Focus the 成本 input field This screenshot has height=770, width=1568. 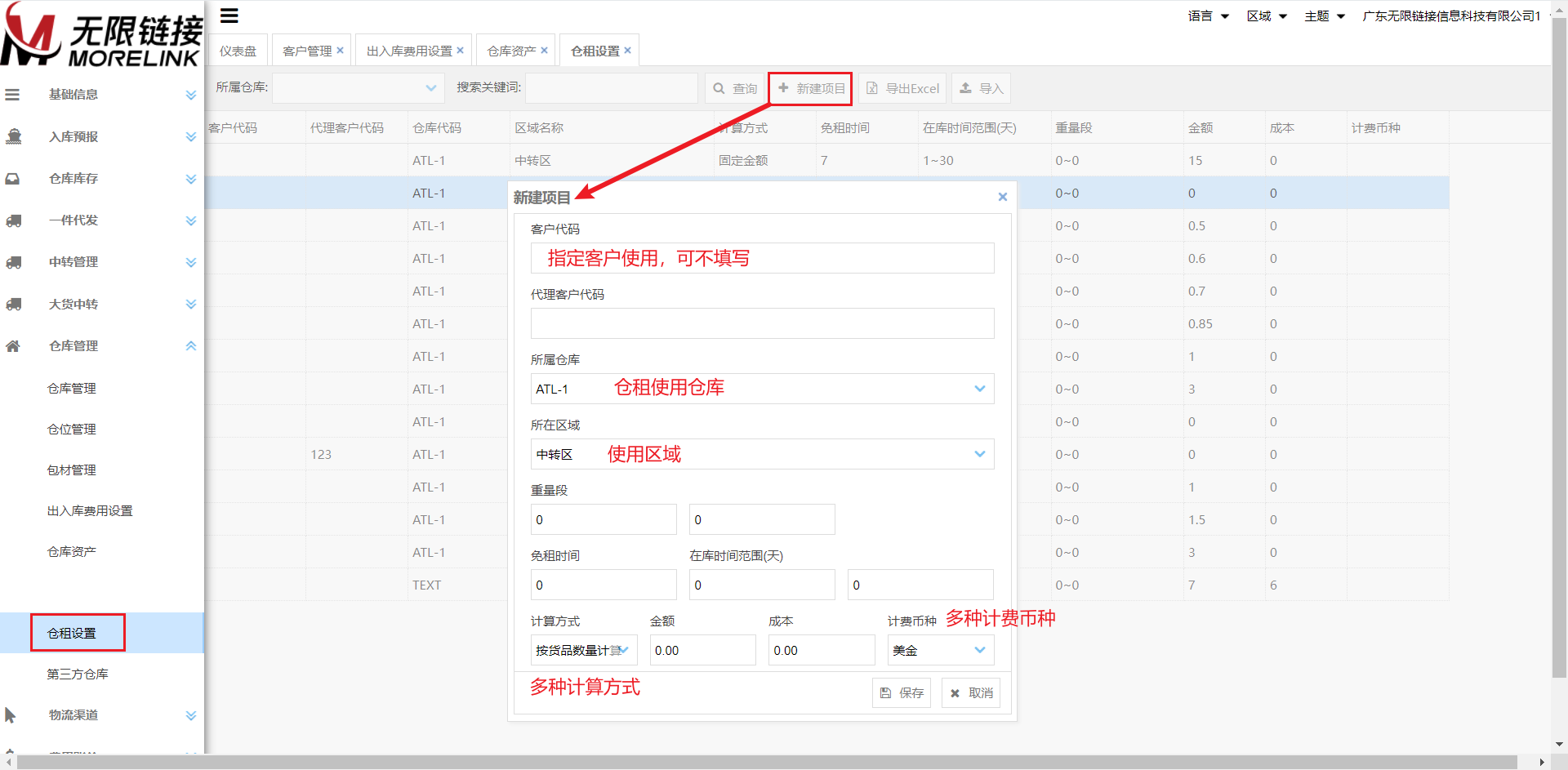[822, 650]
